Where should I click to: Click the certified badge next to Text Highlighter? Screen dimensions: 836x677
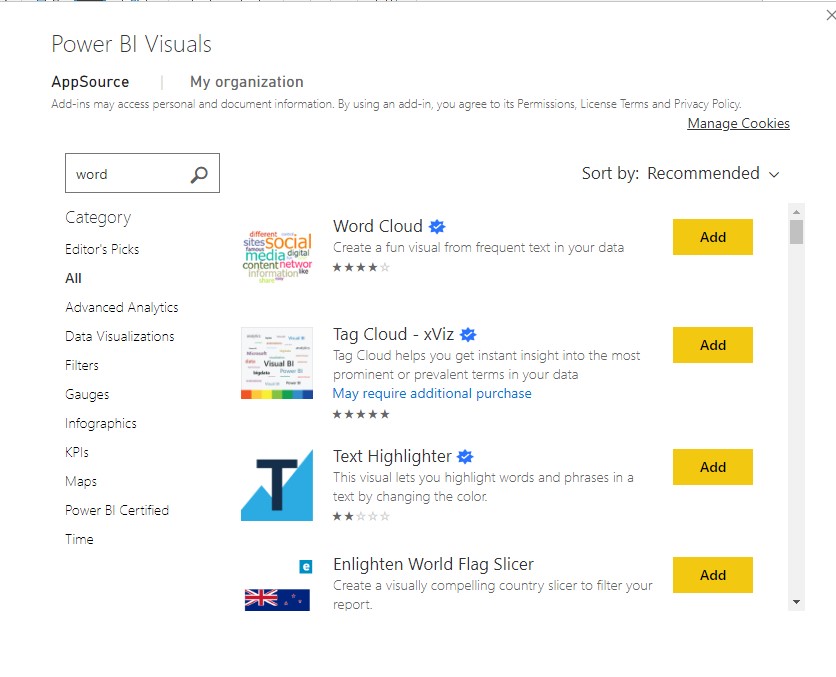click(x=465, y=457)
